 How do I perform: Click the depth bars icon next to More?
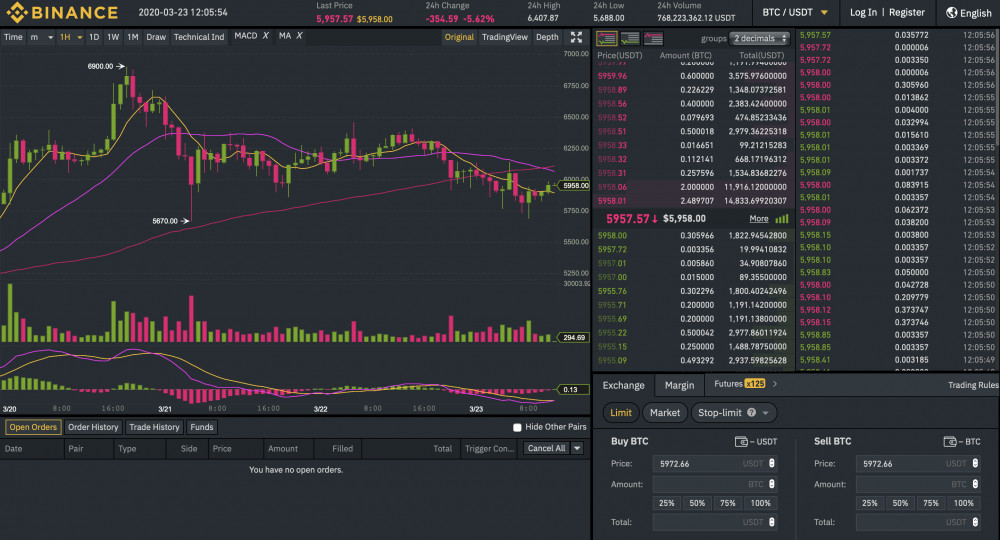tap(782, 219)
